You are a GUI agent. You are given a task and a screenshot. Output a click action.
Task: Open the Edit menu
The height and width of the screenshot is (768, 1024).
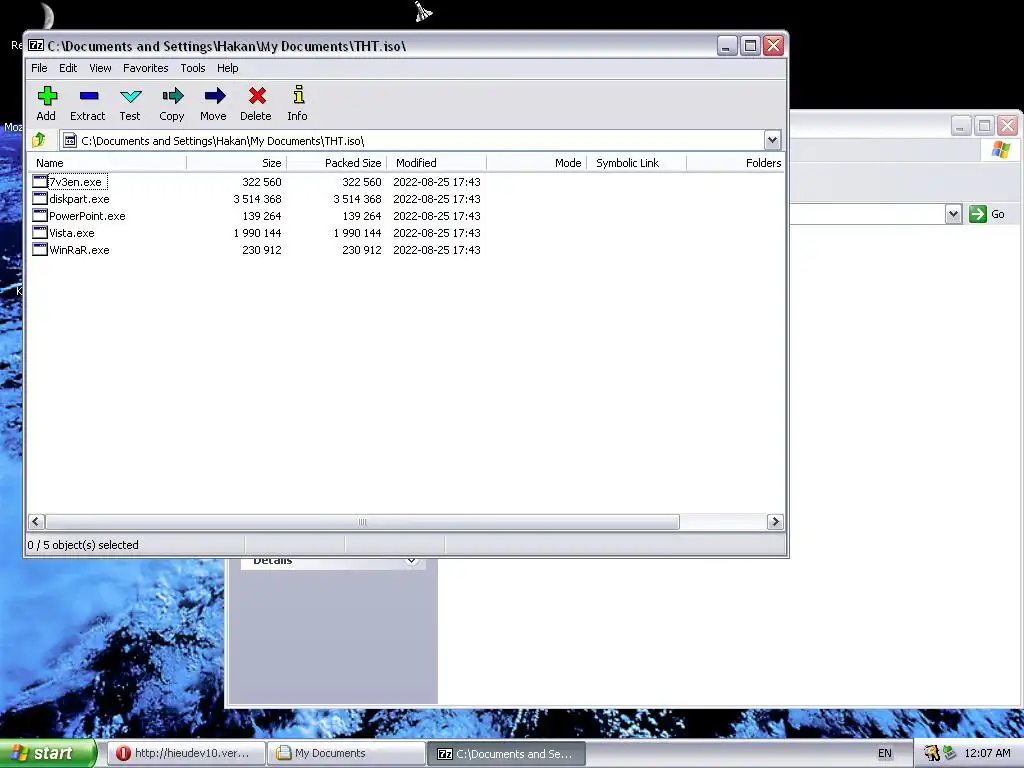[68, 68]
